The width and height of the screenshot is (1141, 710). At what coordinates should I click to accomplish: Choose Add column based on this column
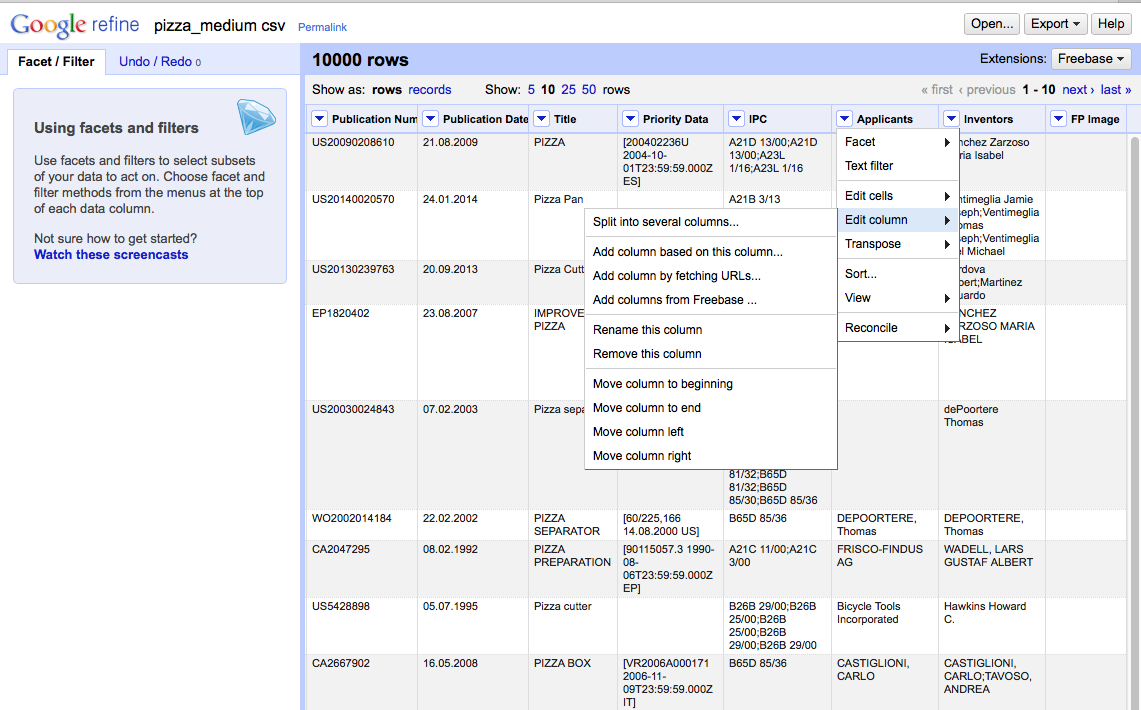point(710,252)
